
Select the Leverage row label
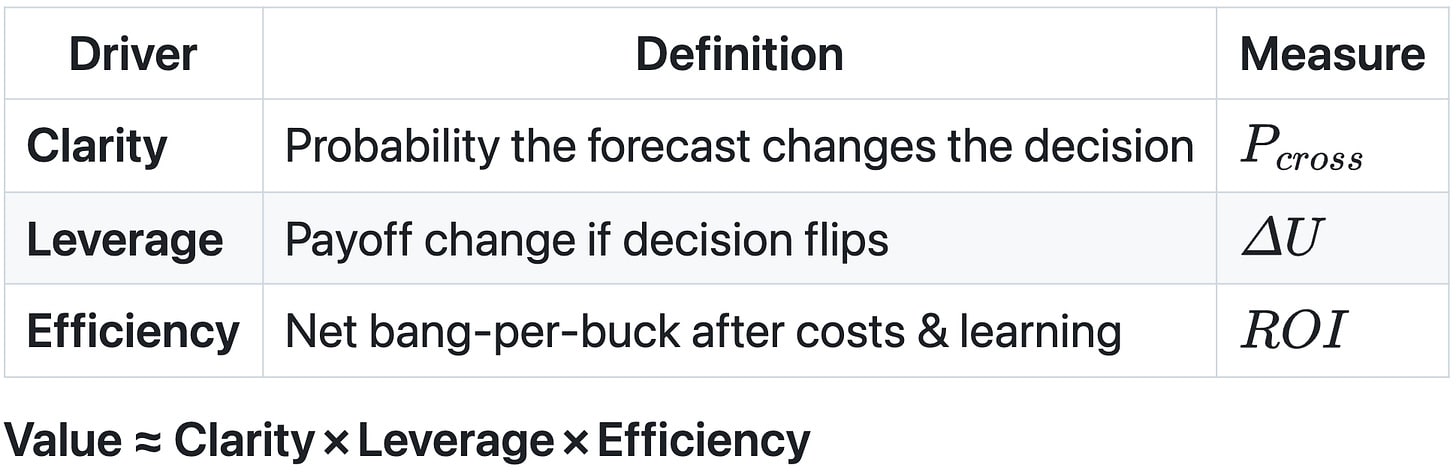pyautogui.click(x=125, y=240)
